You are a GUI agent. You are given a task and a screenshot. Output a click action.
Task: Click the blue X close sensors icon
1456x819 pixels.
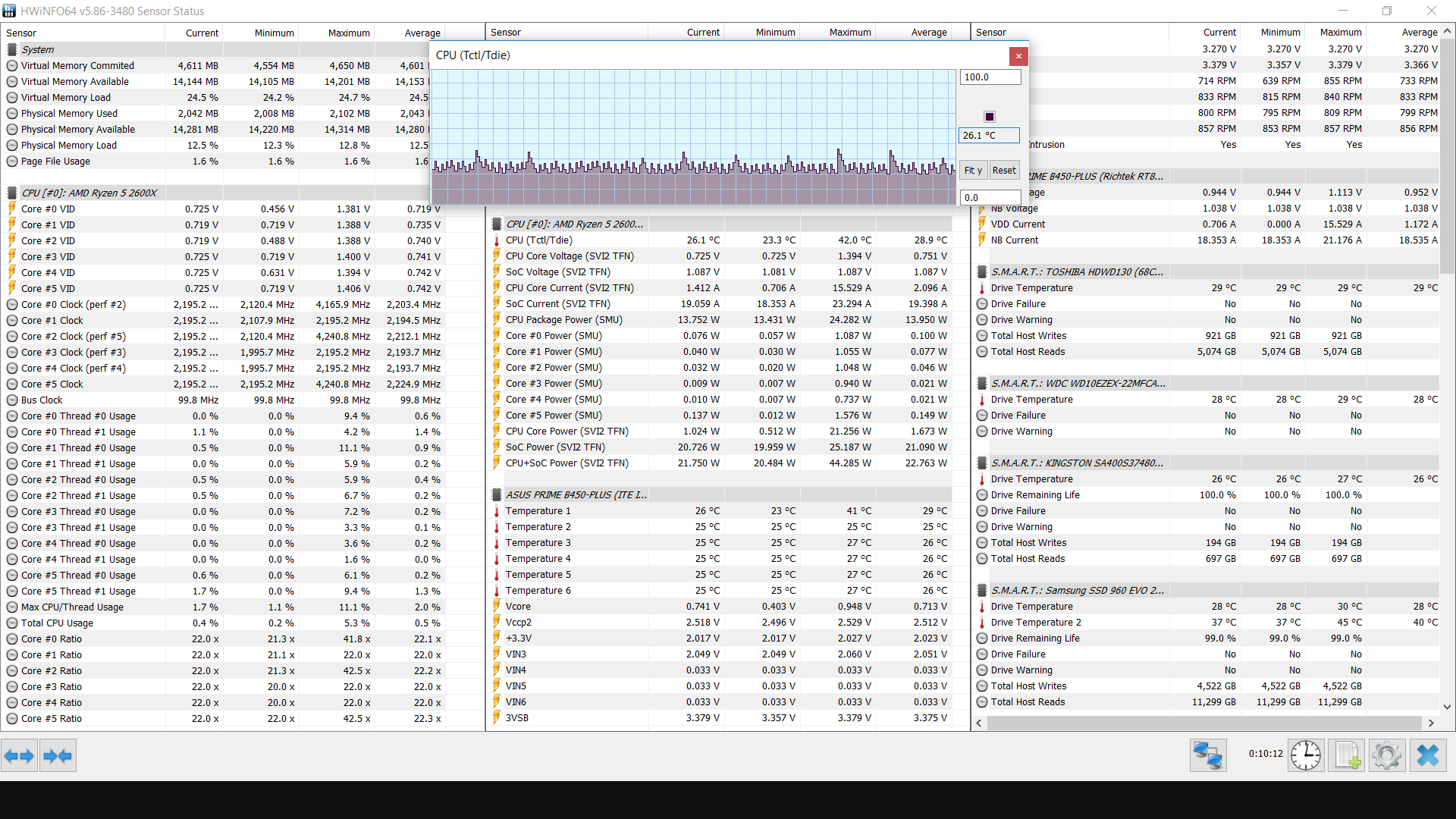coord(1428,755)
